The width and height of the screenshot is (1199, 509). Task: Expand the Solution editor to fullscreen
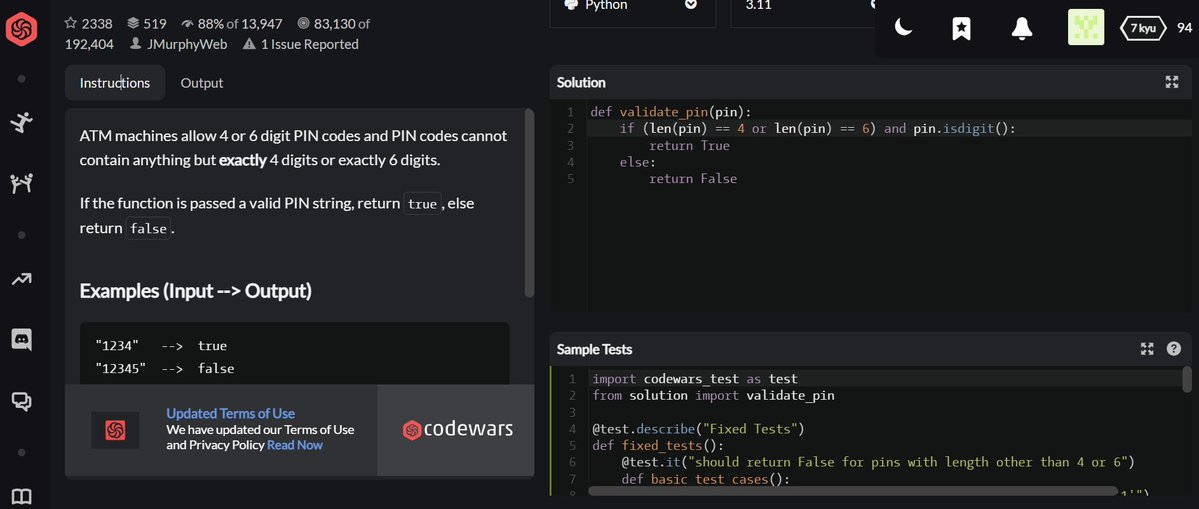click(1171, 83)
